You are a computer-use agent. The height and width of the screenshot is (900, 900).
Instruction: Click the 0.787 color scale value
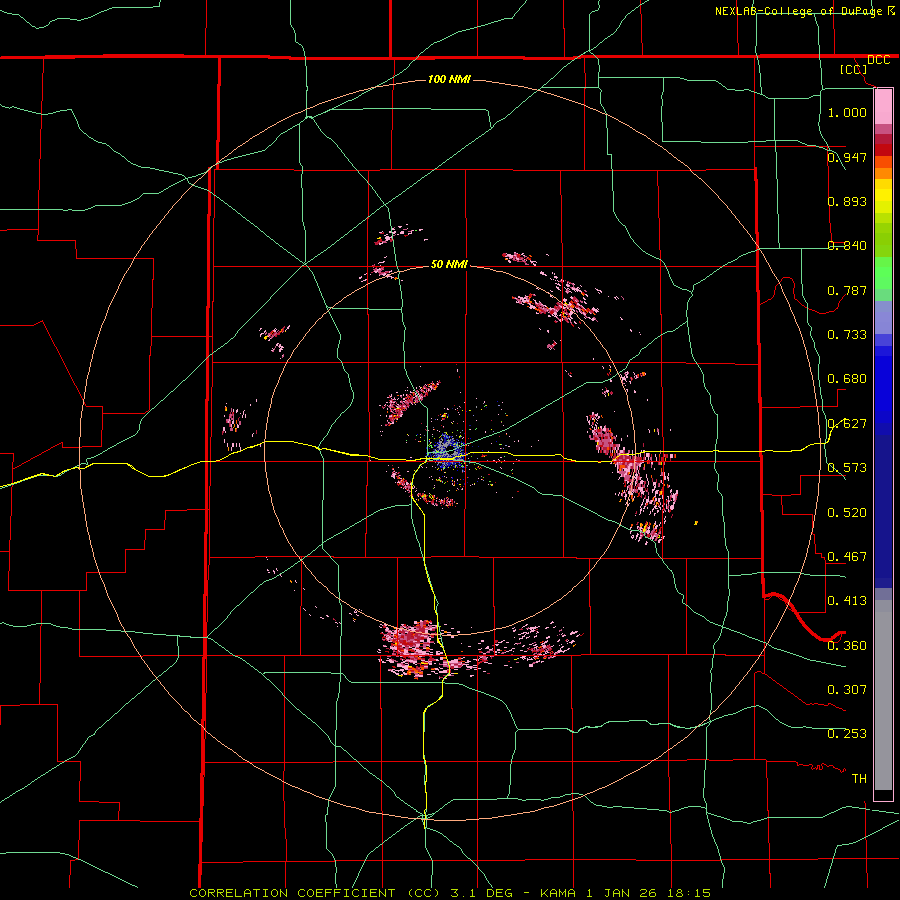tap(847, 290)
